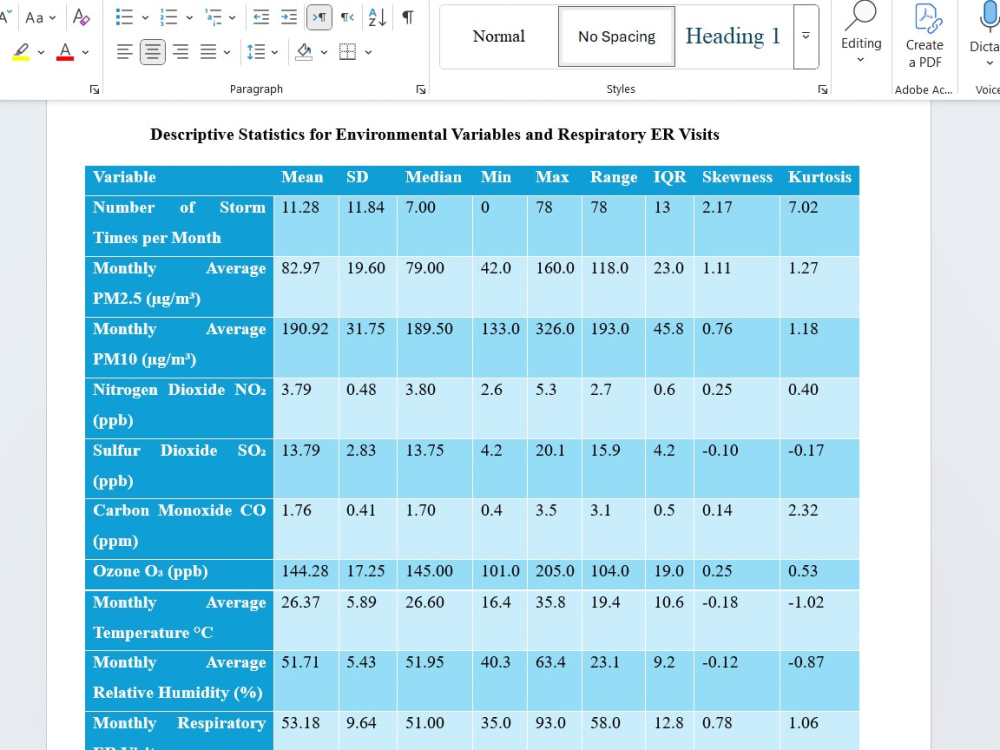Click the Median column header
Screen dimensions: 1000x750
433,177
